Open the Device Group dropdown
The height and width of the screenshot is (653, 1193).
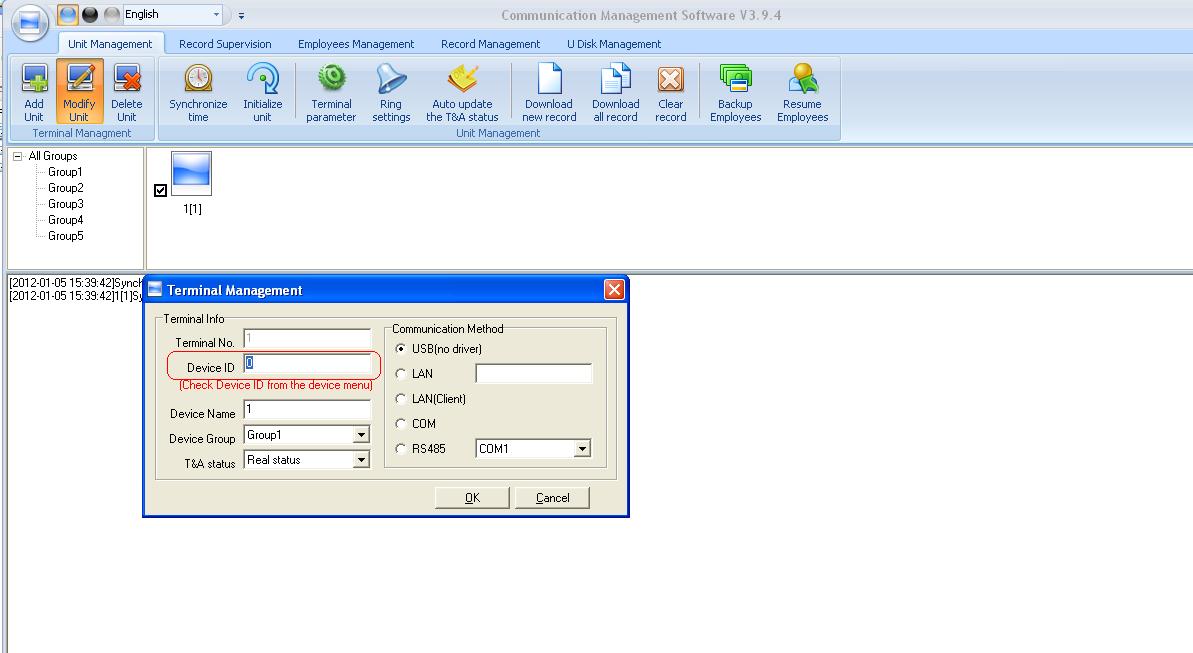[x=361, y=436]
